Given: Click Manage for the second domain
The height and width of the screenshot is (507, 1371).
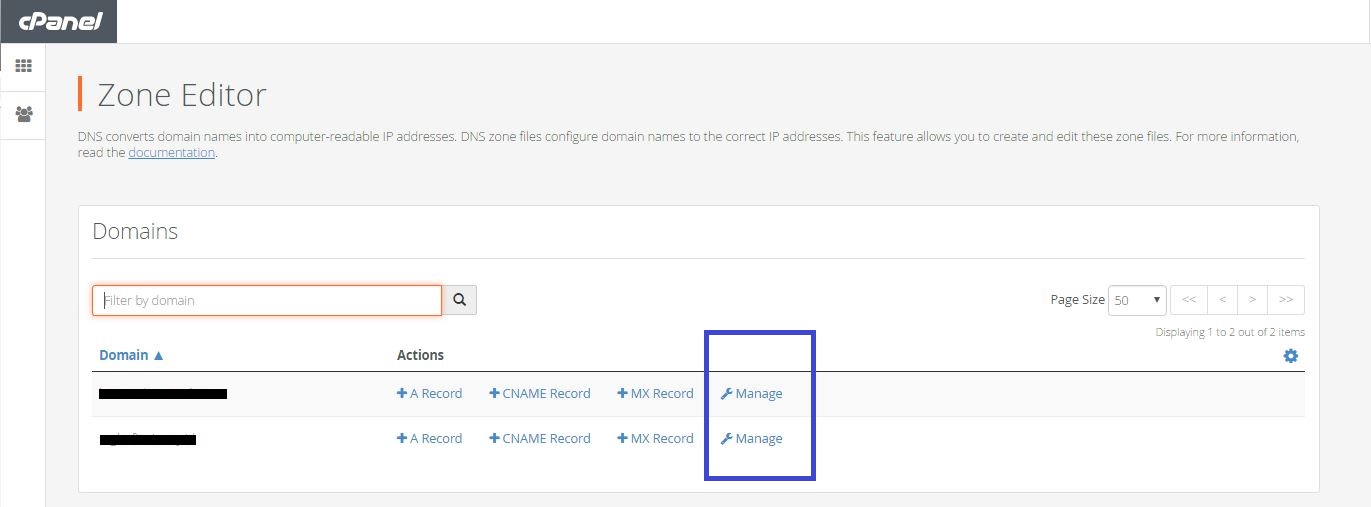Looking at the screenshot, I should click(752, 439).
